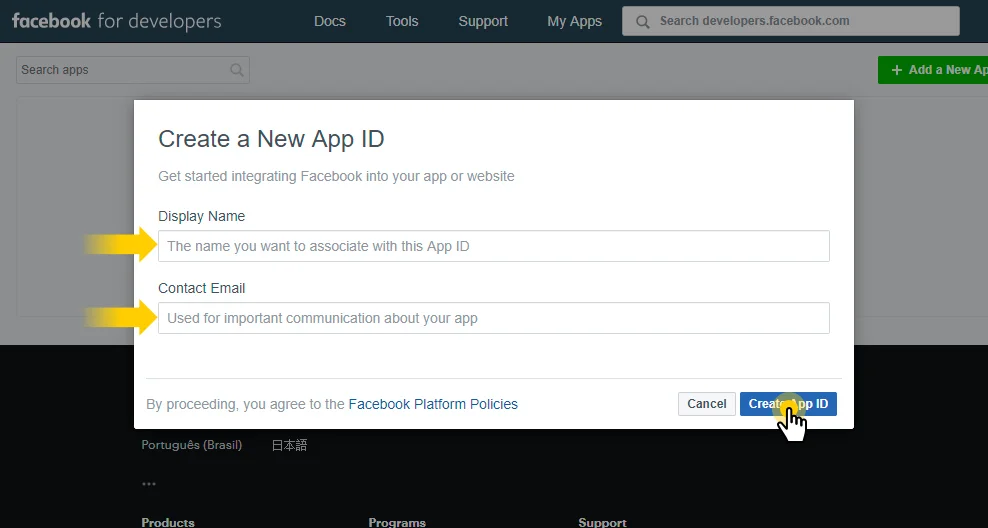Click the Add a New App button
Screen dimensions: 988x528
pos(933,70)
